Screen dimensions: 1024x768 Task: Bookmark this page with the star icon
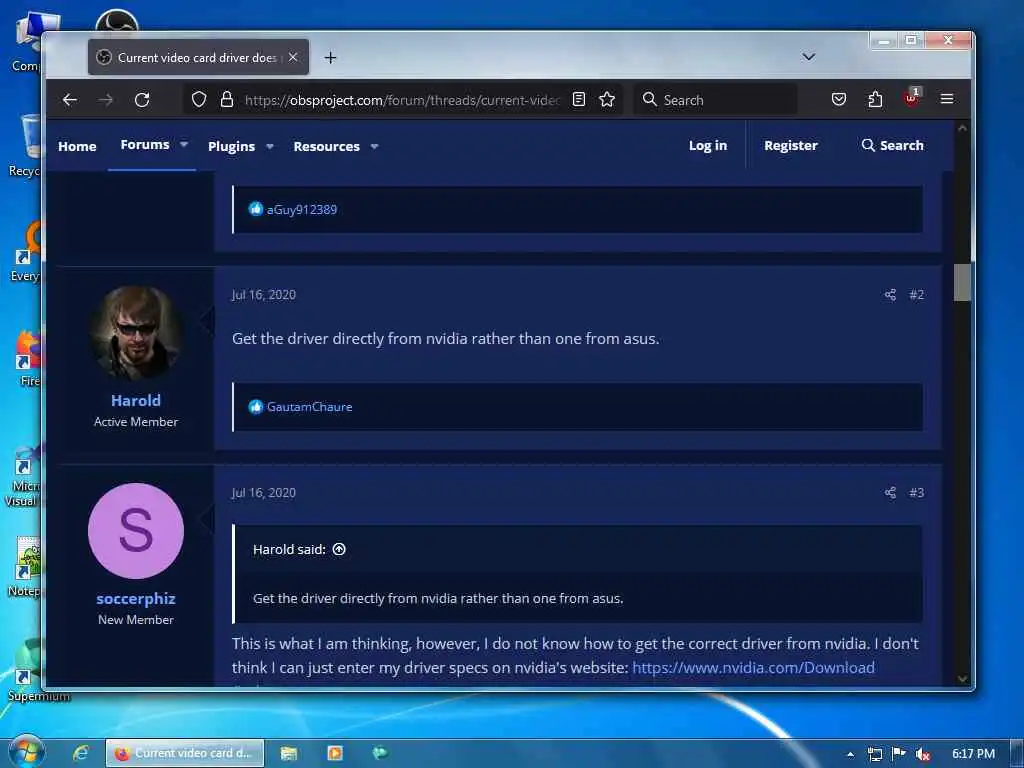607,99
